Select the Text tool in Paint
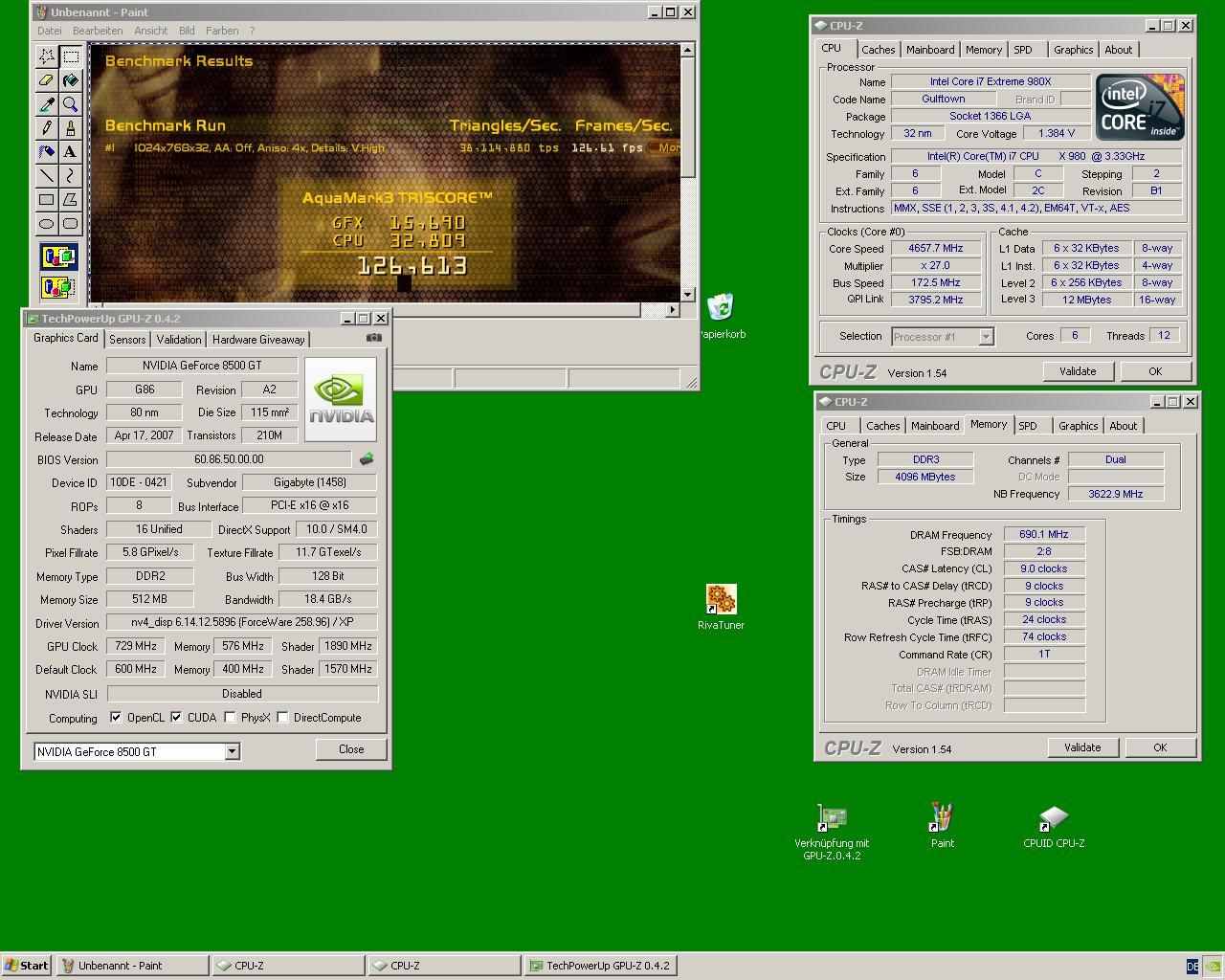The height and width of the screenshot is (980, 1225). (70, 152)
